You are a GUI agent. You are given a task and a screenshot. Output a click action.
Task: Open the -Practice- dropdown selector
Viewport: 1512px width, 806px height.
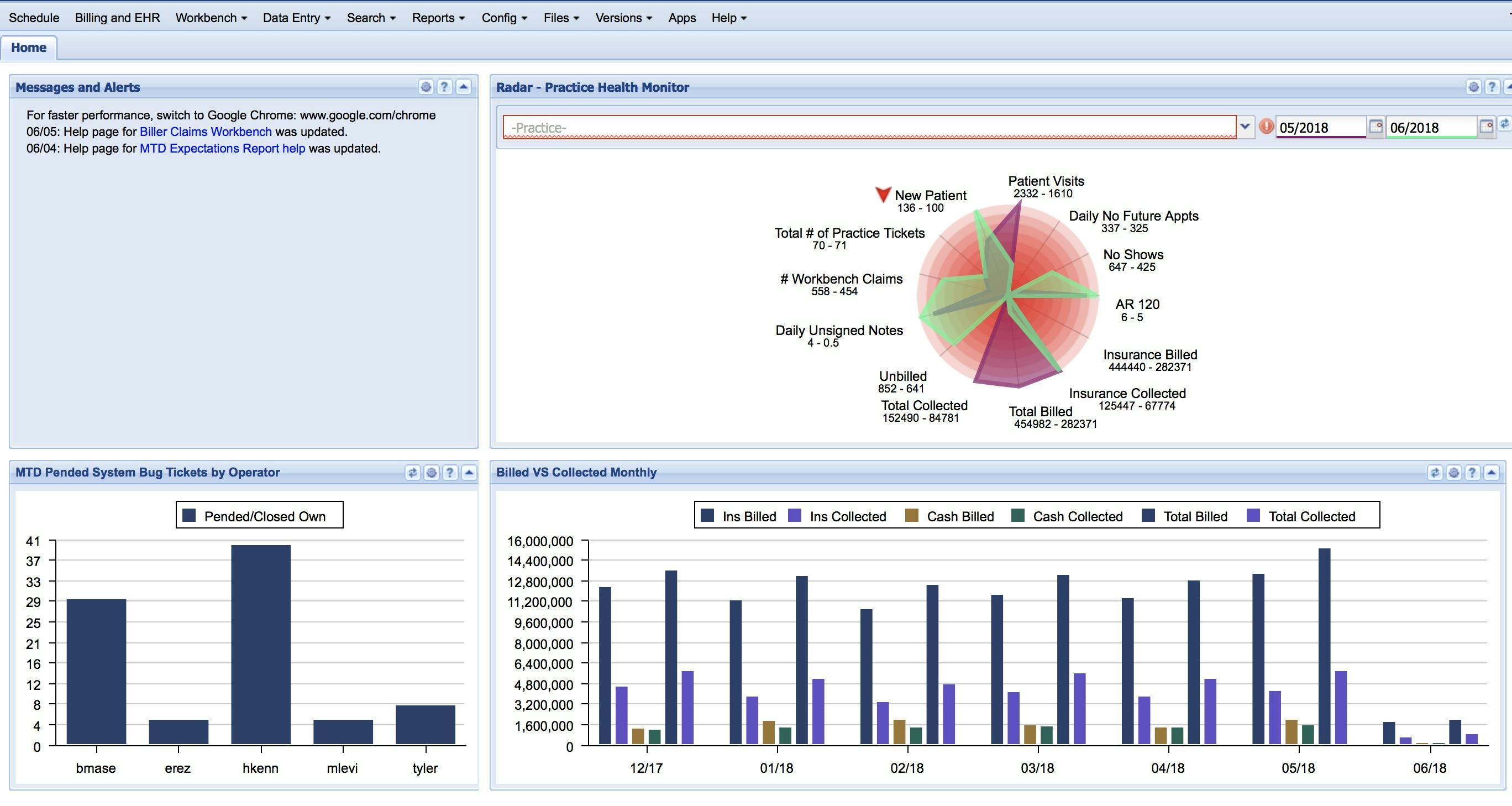1245,127
